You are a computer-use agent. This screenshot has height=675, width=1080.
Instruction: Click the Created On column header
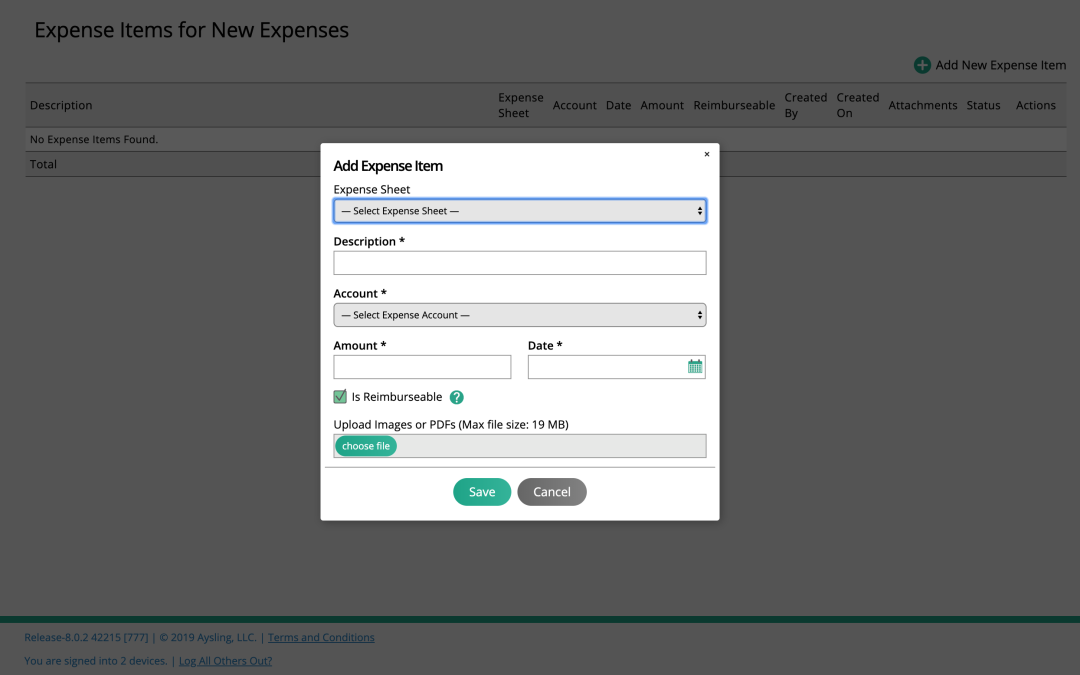pyautogui.click(x=858, y=105)
